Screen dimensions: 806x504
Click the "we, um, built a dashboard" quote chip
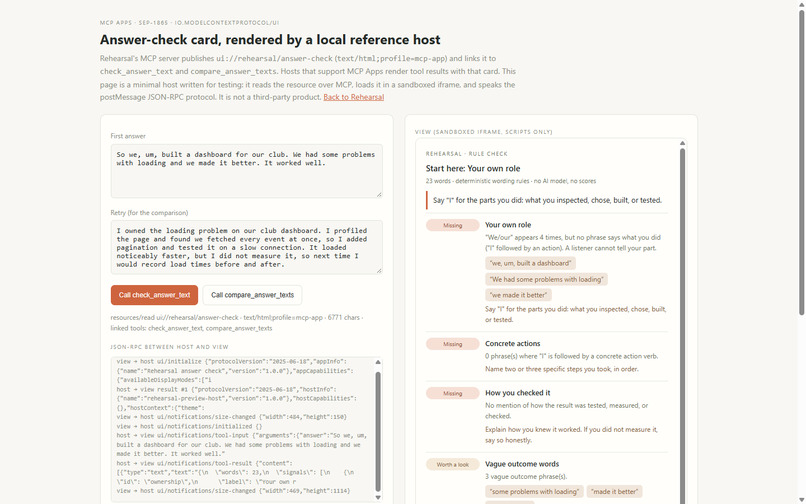(x=530, y=263)
